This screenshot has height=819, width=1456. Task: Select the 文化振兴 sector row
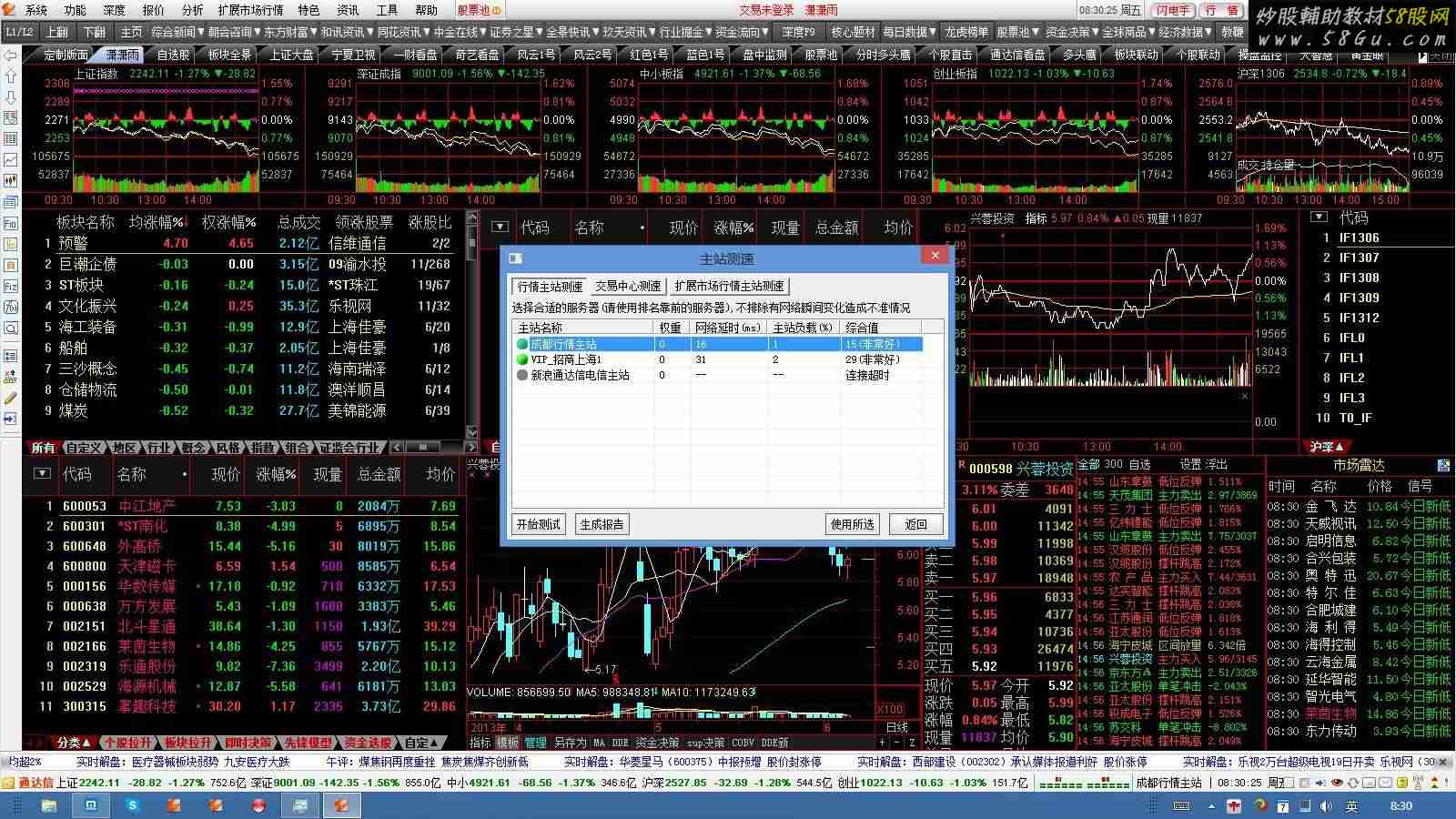coord(248,306)
